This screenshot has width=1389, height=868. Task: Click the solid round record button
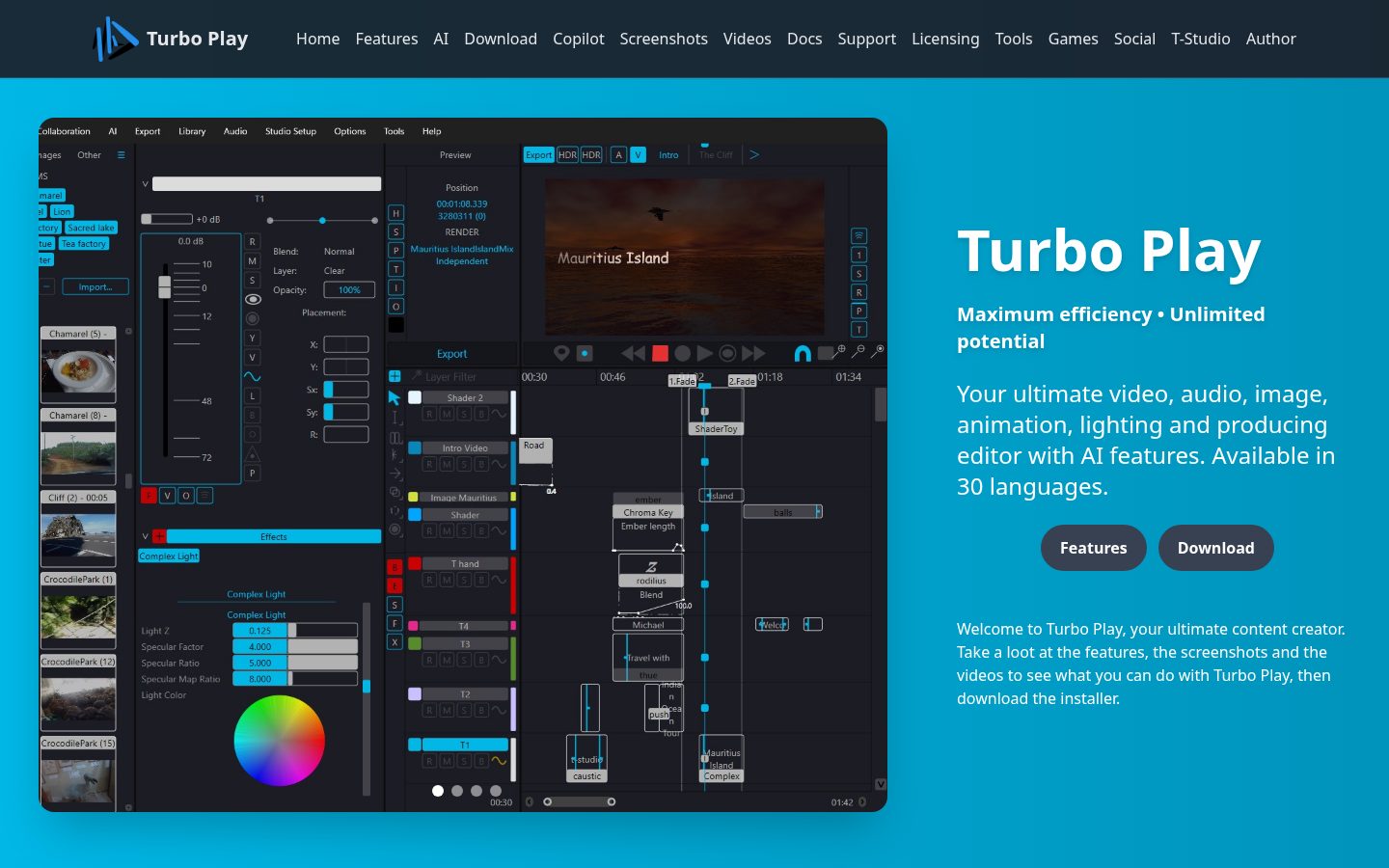pyautogui.click(x=682, y=354)
